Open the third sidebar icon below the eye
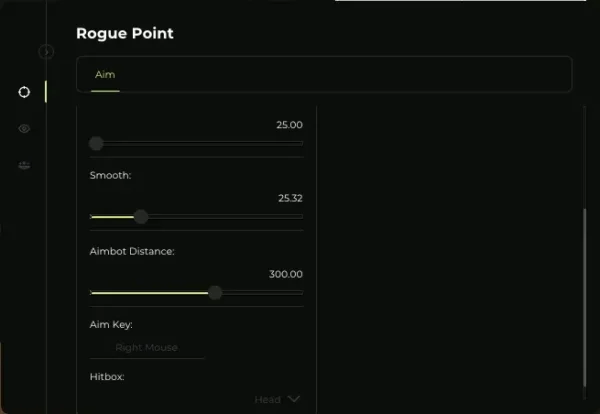Image resolution: width=600 pixels, height=414 pixels. point(24,165)
